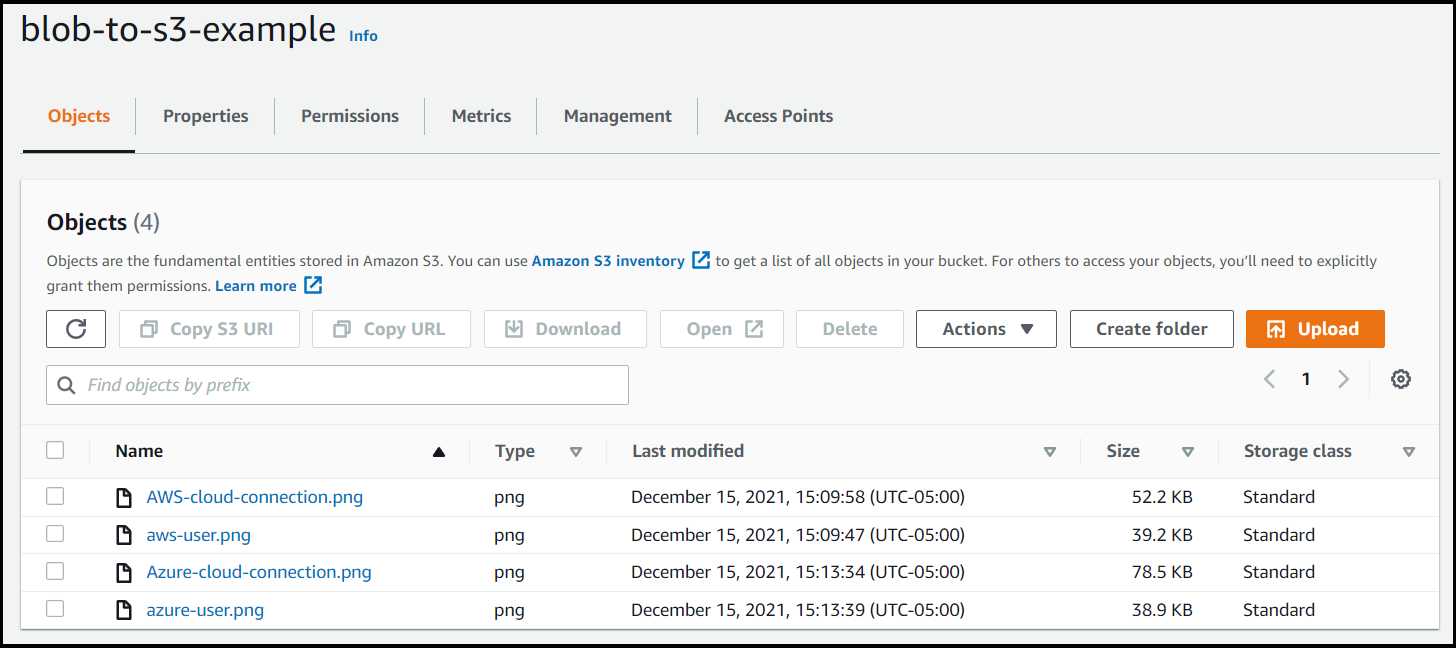Focus the Find objects by prefix field
Viewport: 1456px width, 648px height.
point(337,385)
